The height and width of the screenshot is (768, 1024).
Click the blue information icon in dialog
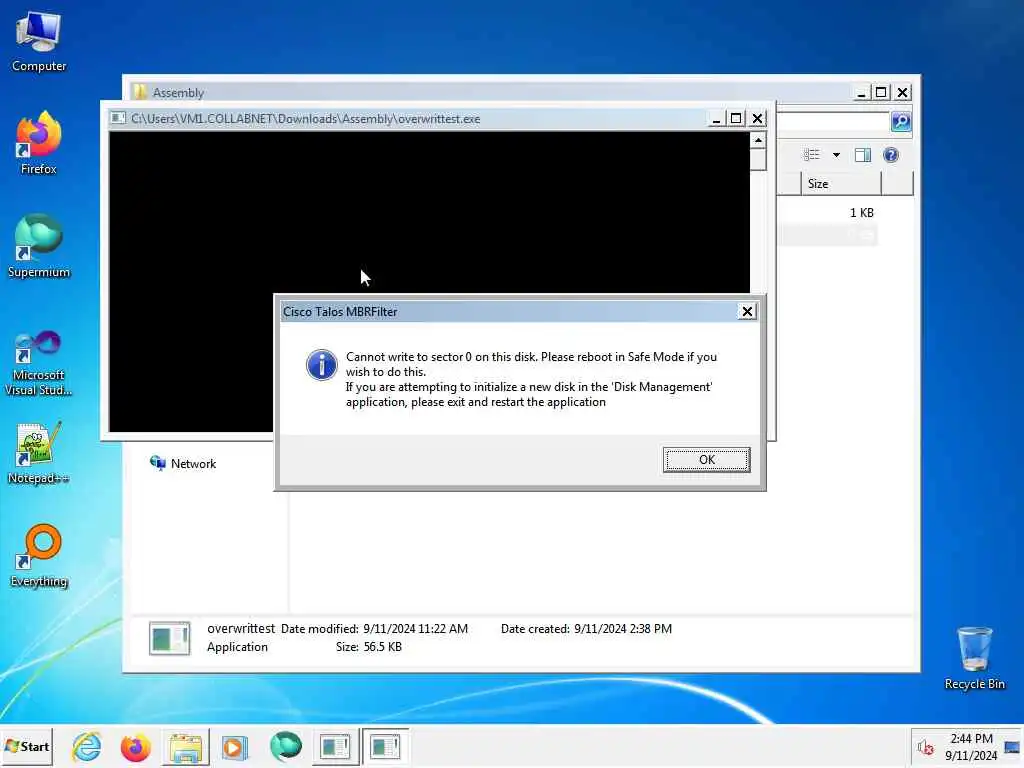(x=321, y=365)
